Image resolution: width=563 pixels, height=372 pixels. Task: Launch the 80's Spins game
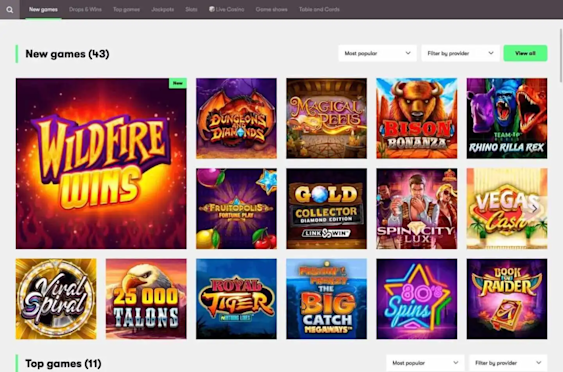coord(417,299)
